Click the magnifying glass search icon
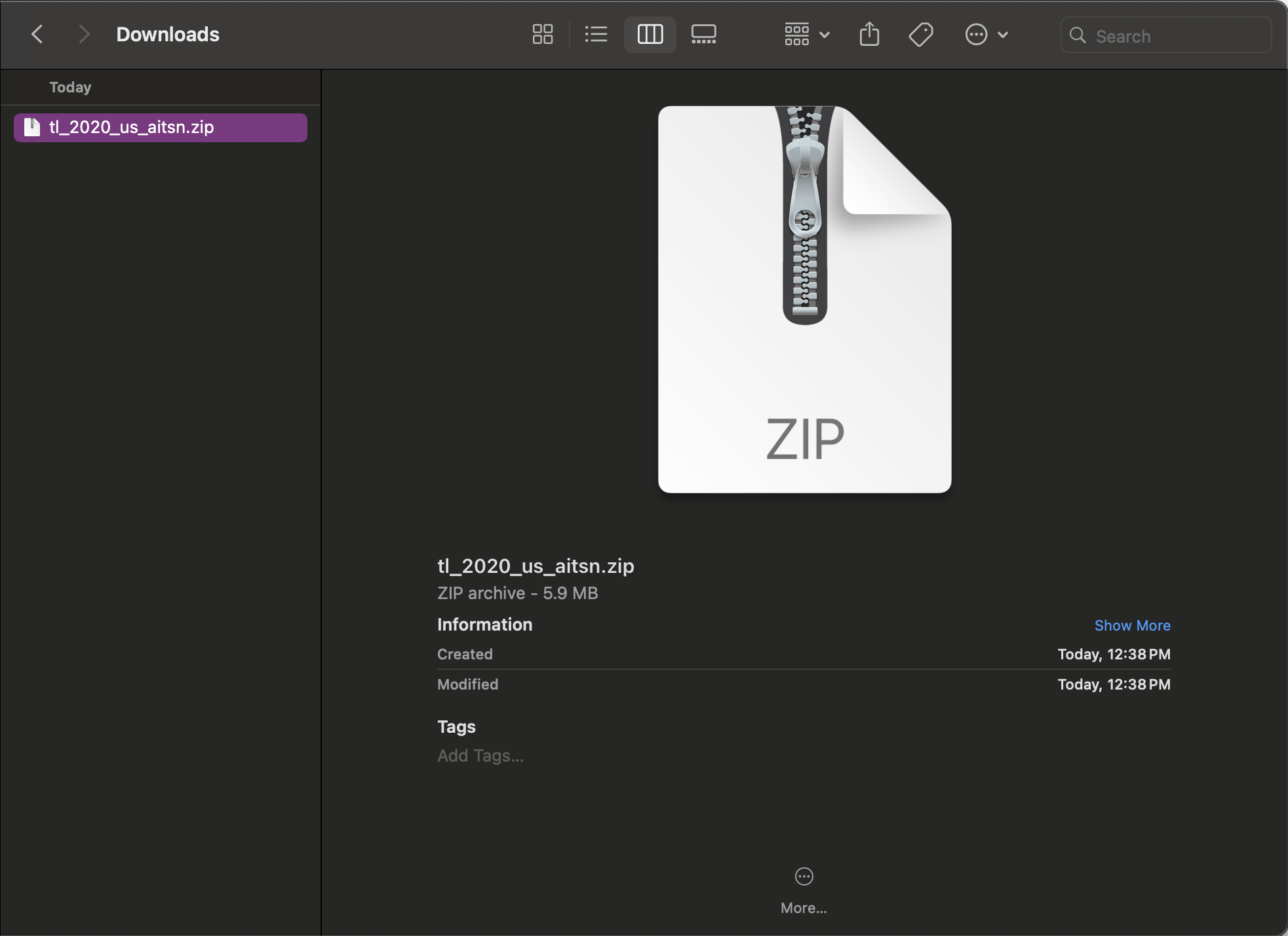The width and height of the screenshot is (1288, 936). pos(1078,35)
